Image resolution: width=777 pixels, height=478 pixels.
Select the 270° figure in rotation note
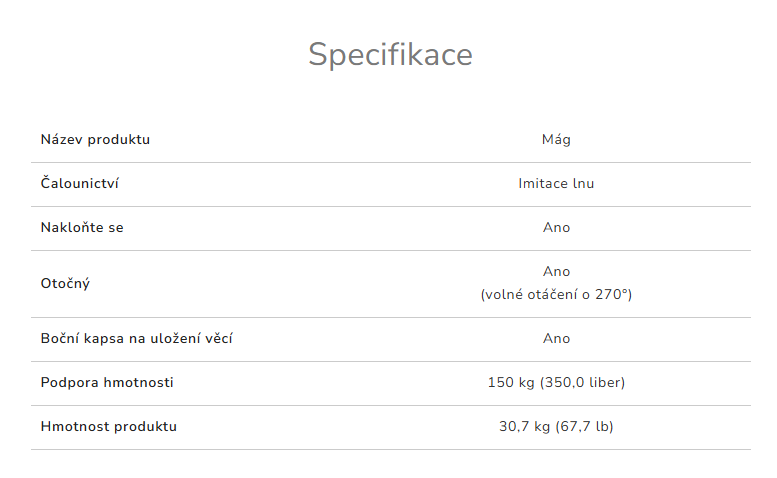611,294
